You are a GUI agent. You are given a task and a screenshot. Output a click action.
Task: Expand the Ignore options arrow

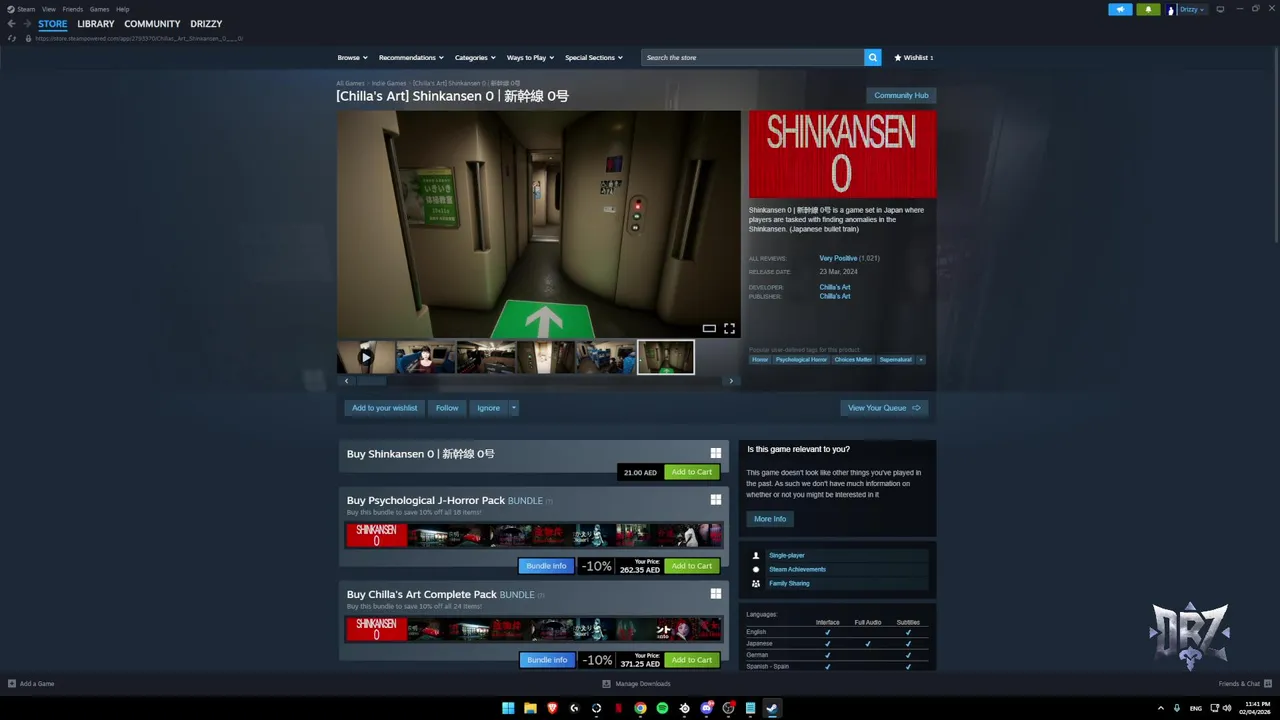pyautogui.click(x=514, y=408)
